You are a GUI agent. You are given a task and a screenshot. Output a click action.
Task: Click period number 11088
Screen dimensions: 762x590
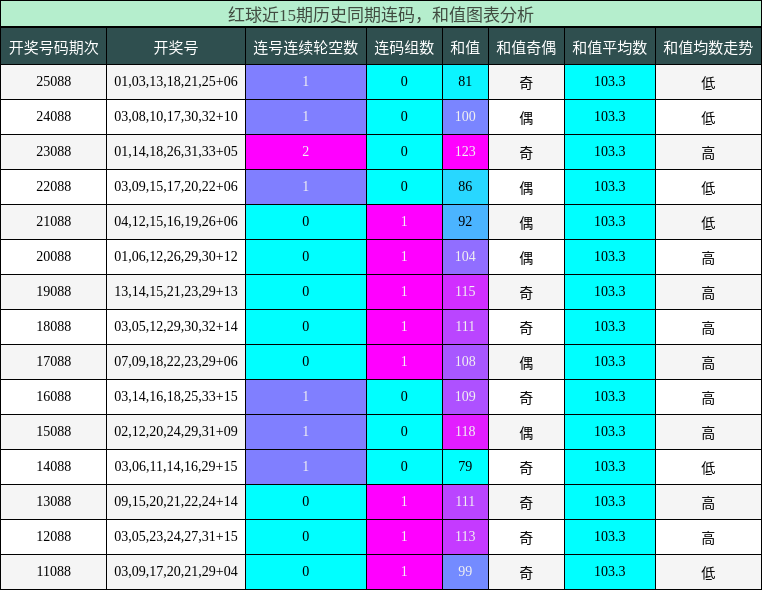click(x=53, y=572)
